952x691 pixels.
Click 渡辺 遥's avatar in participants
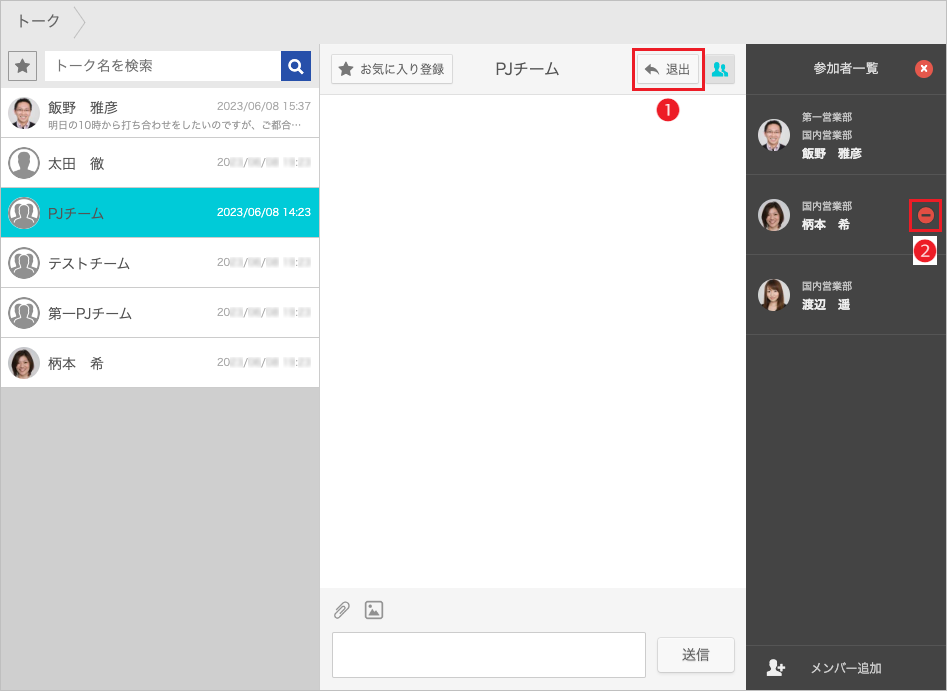pos(774,295)
